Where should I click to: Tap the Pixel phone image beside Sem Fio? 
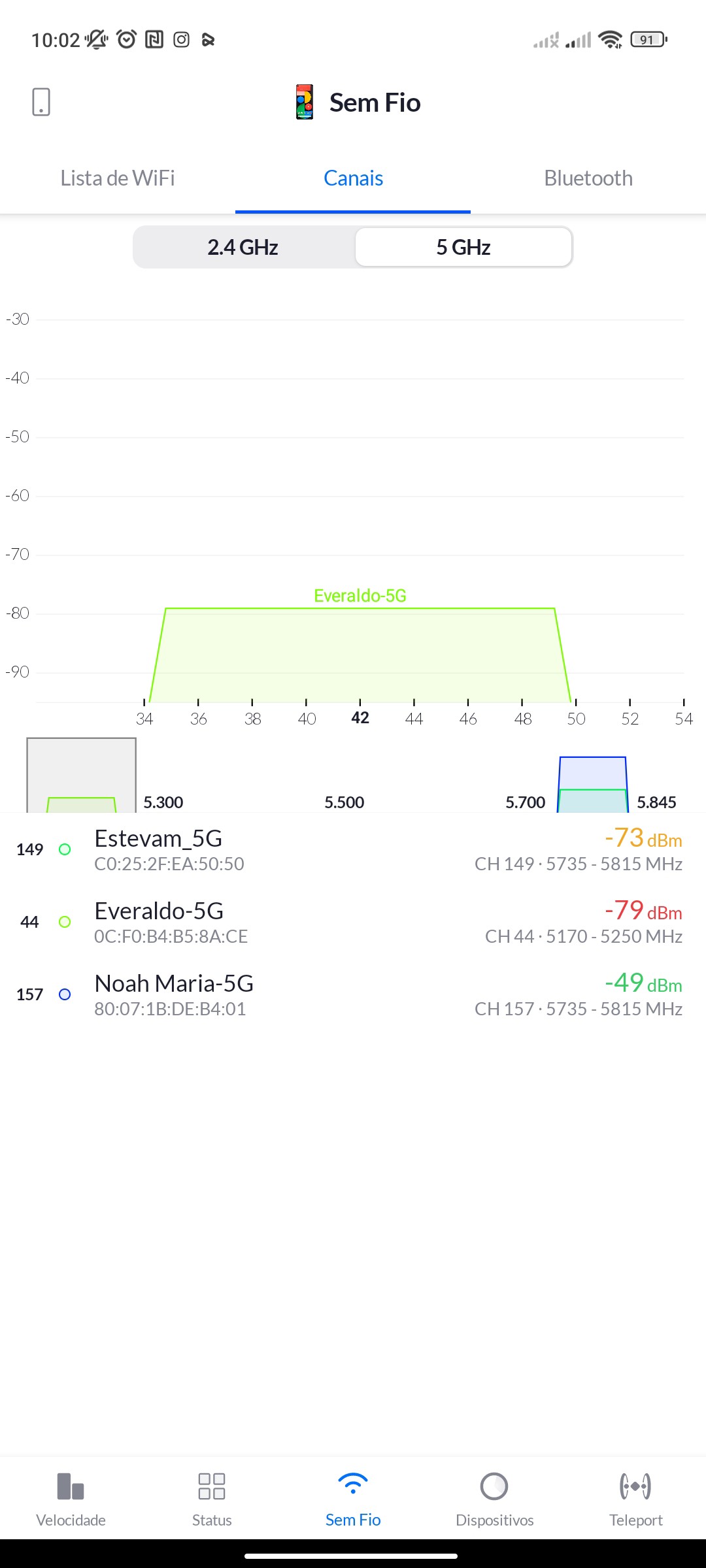tap(304, 102)
